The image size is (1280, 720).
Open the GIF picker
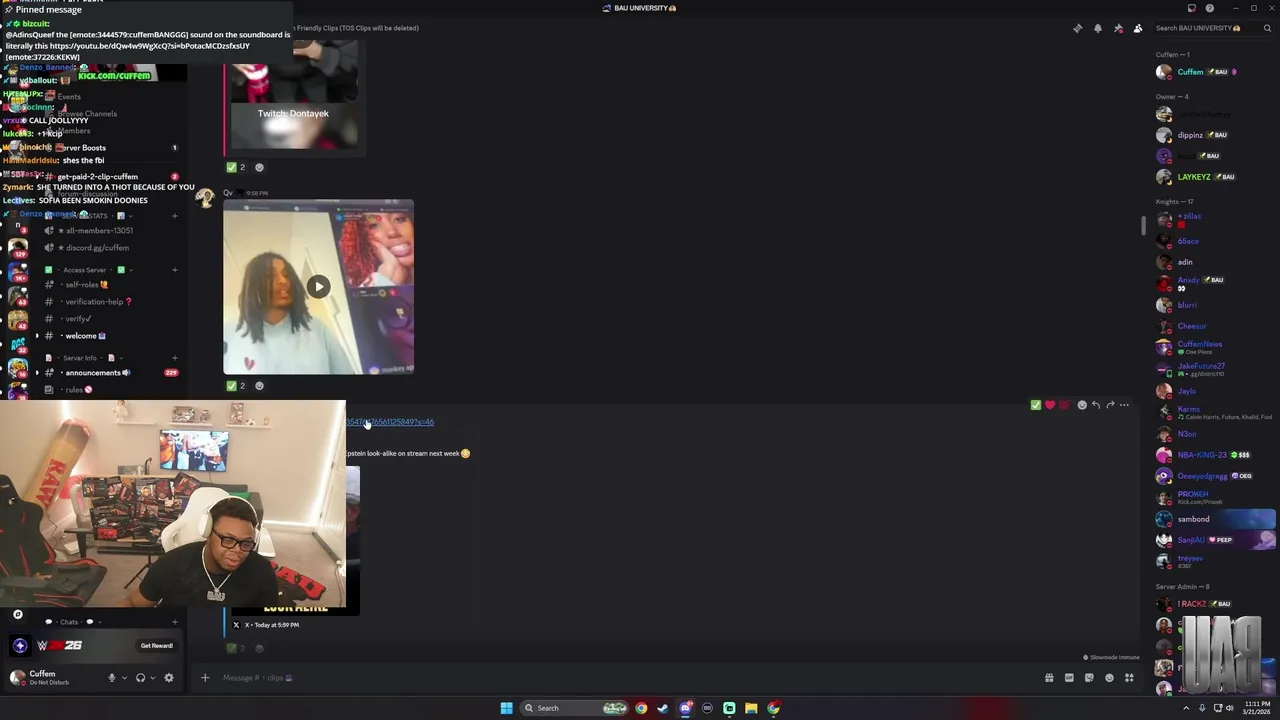point(1069,678)
